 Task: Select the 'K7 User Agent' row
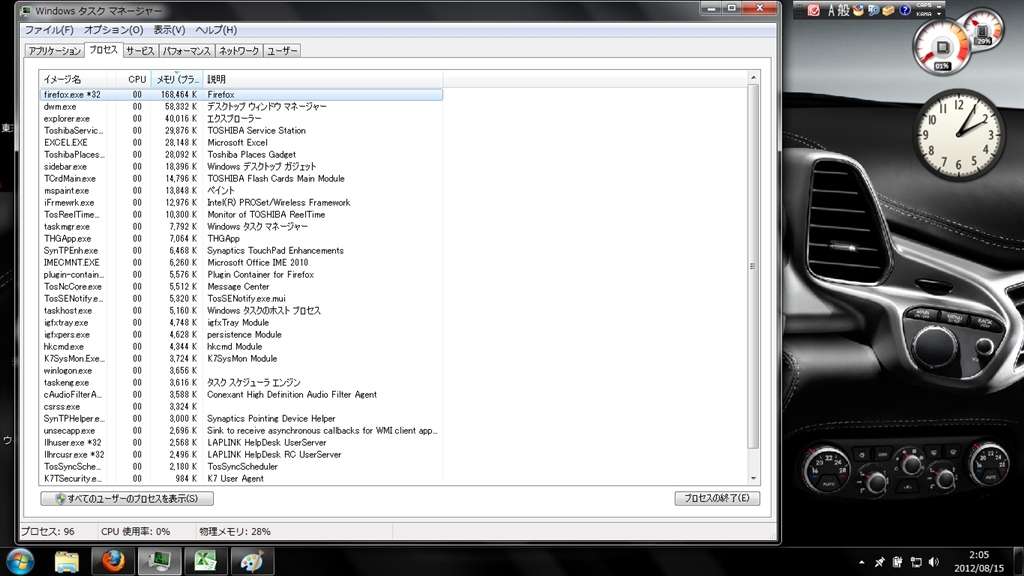[x=241, y=479]
